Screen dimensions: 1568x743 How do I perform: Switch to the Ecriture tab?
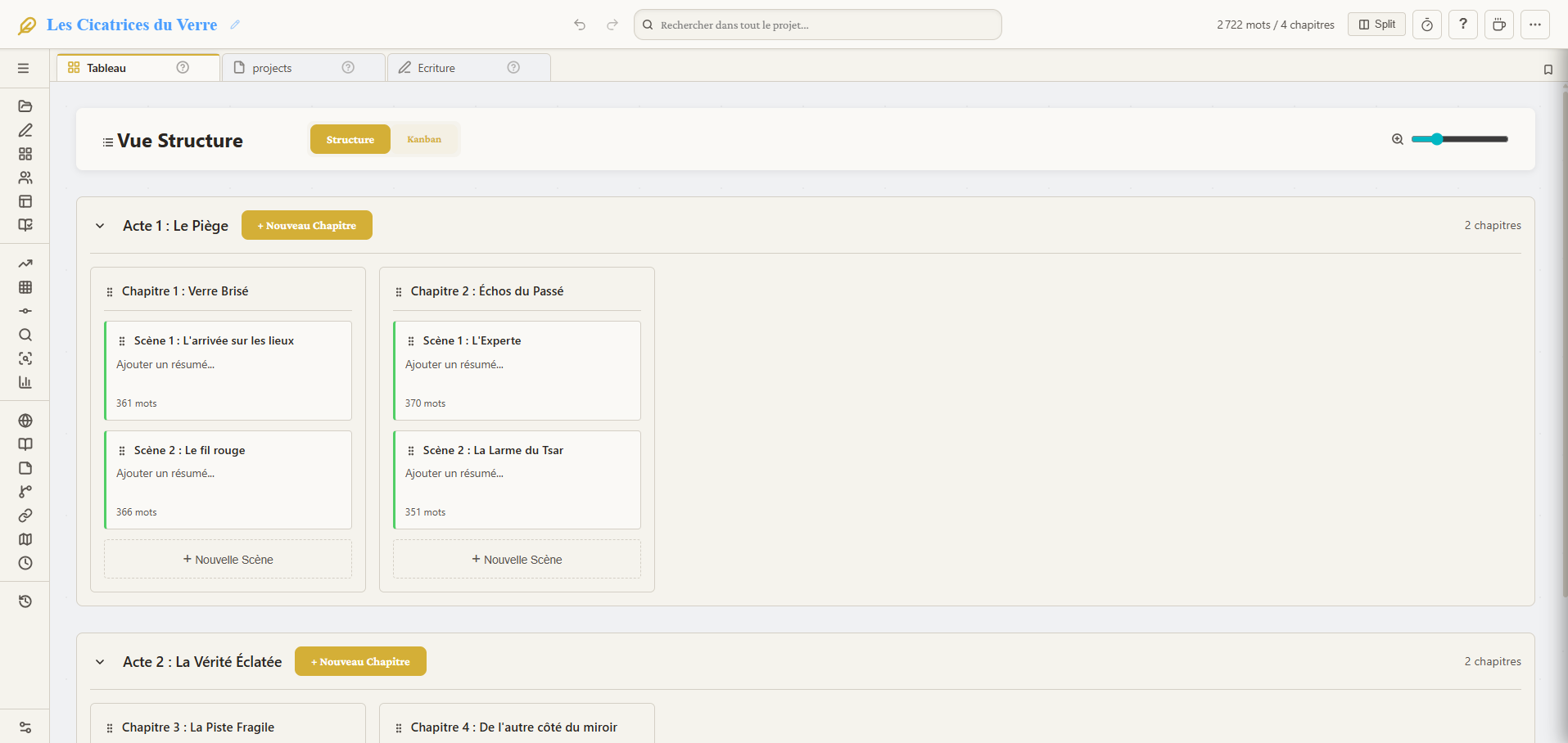[x=436, y=68]
